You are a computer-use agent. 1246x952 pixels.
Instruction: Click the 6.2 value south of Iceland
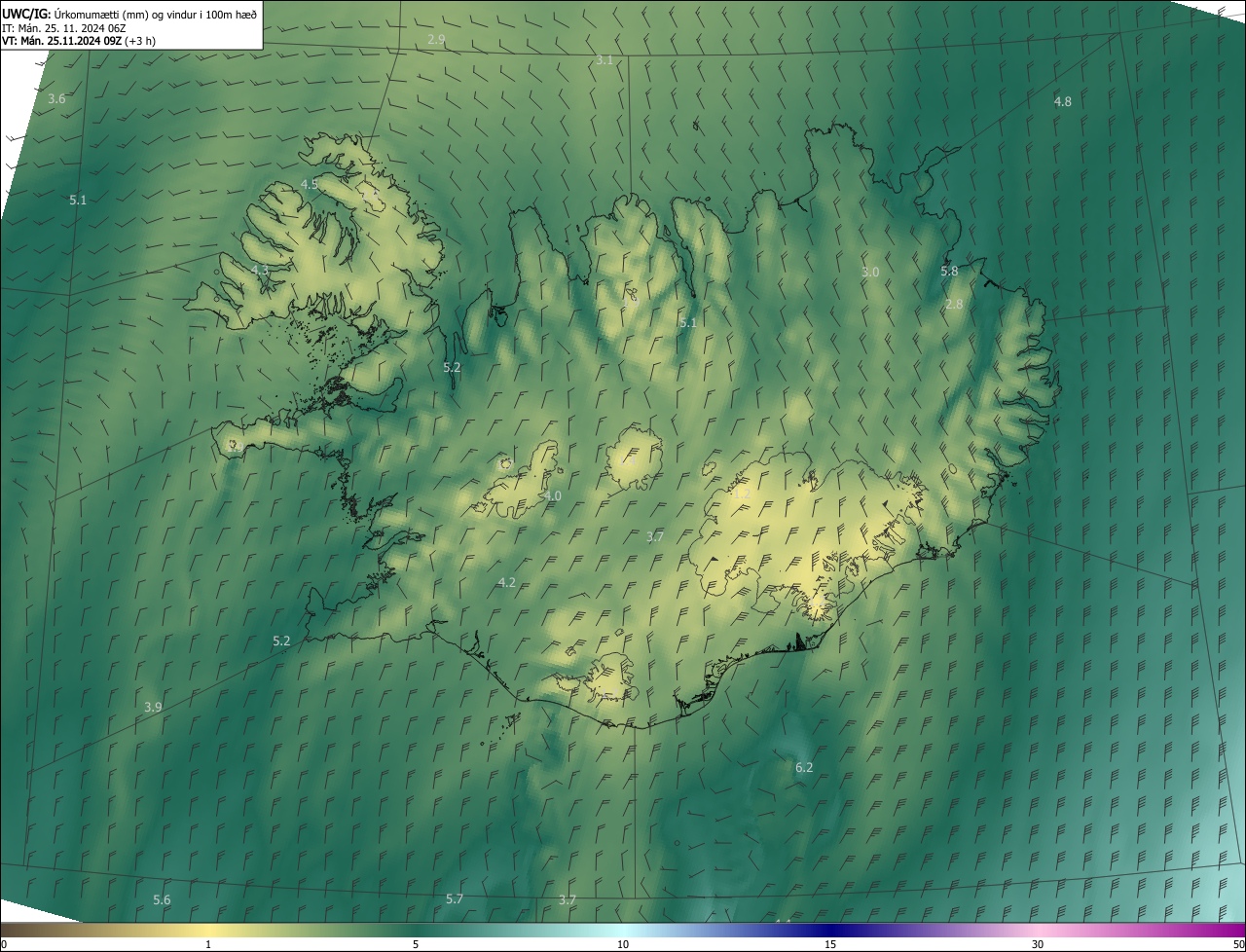pyautogui.click(x=804, y=768)
